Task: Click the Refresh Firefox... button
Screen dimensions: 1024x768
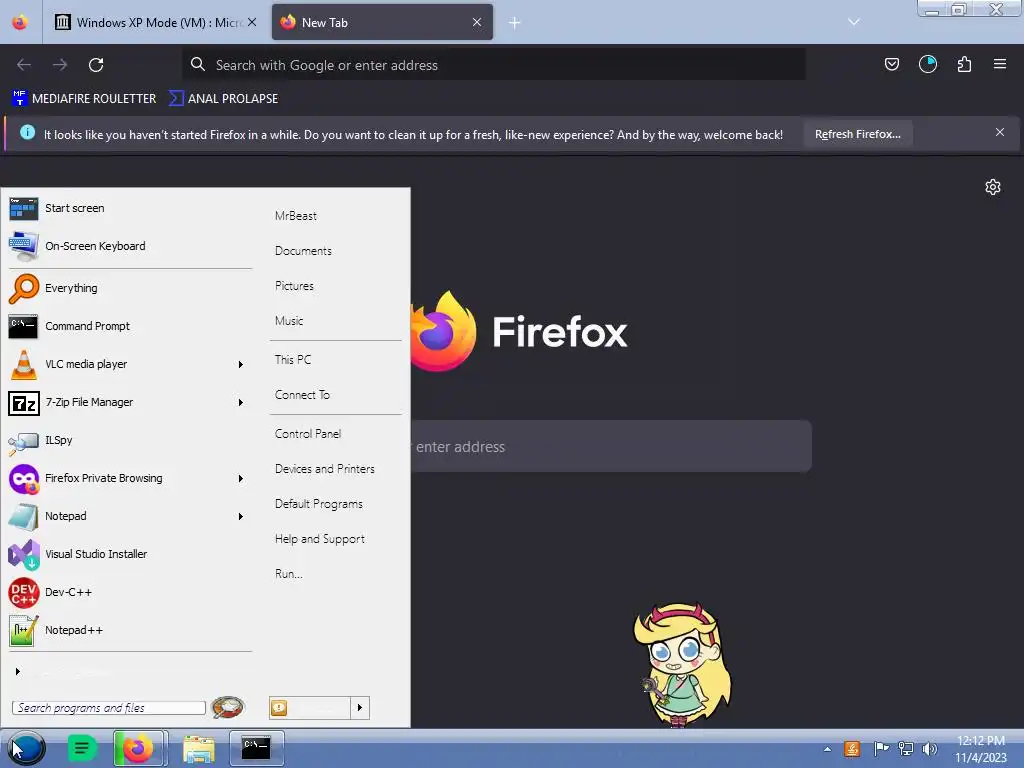Action: tap(857, 135)
